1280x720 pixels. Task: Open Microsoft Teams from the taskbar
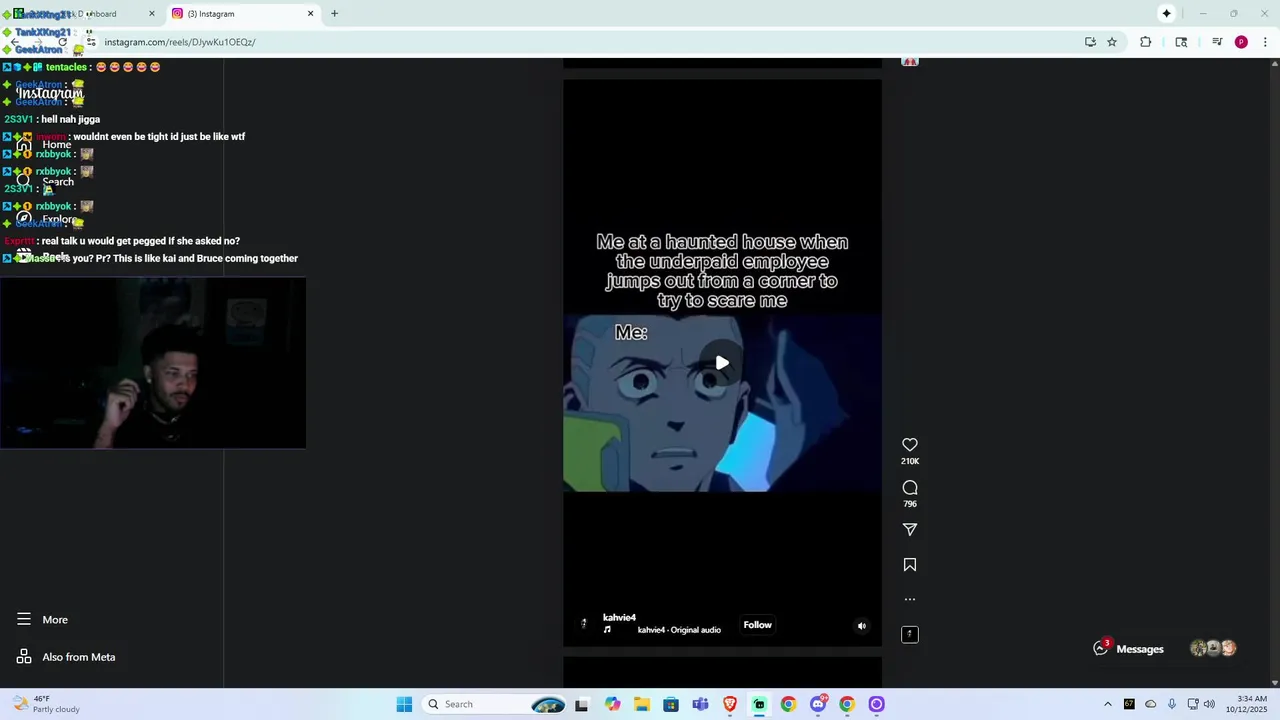(700, 704)
